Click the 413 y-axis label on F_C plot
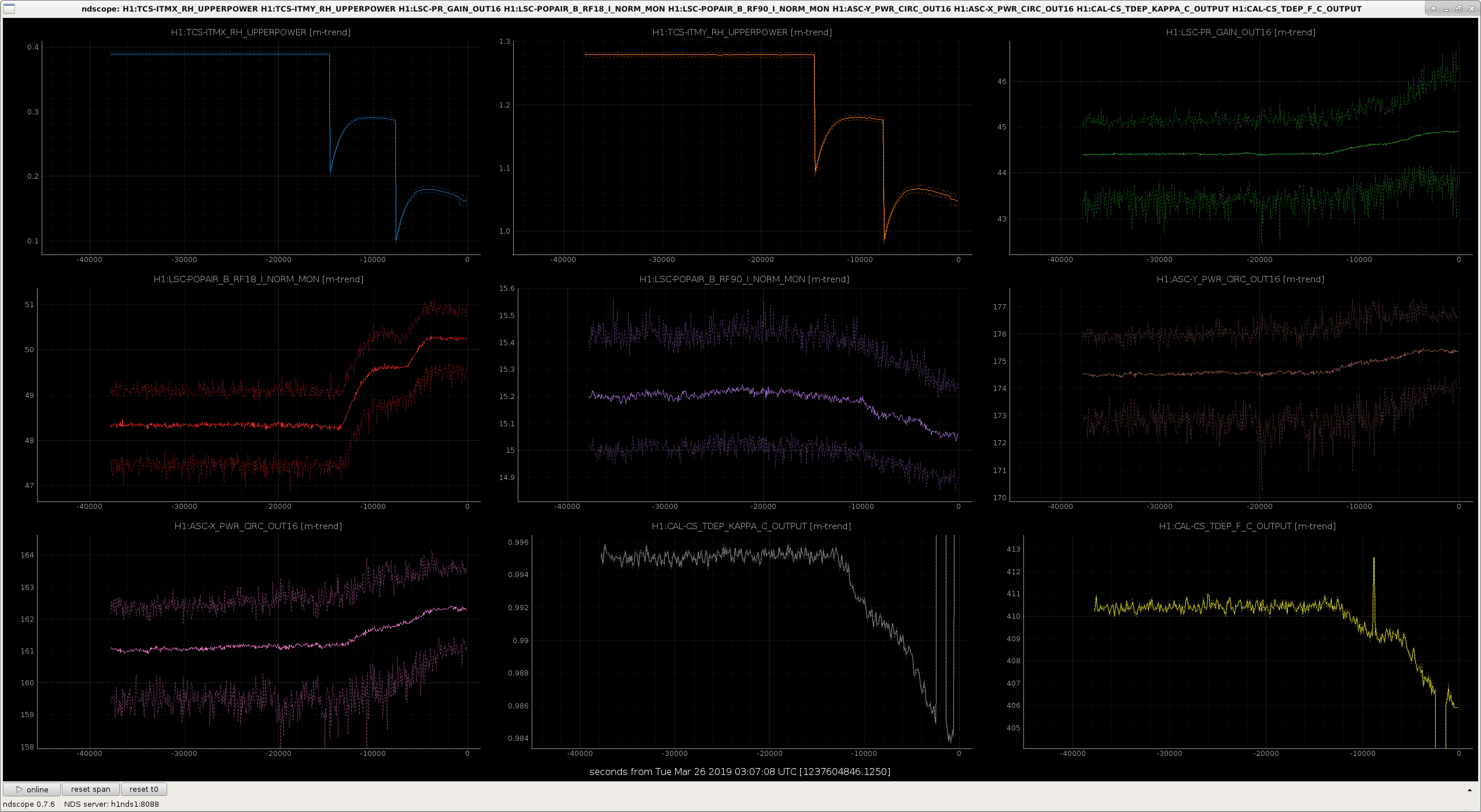 click(x=1014, y=549)
